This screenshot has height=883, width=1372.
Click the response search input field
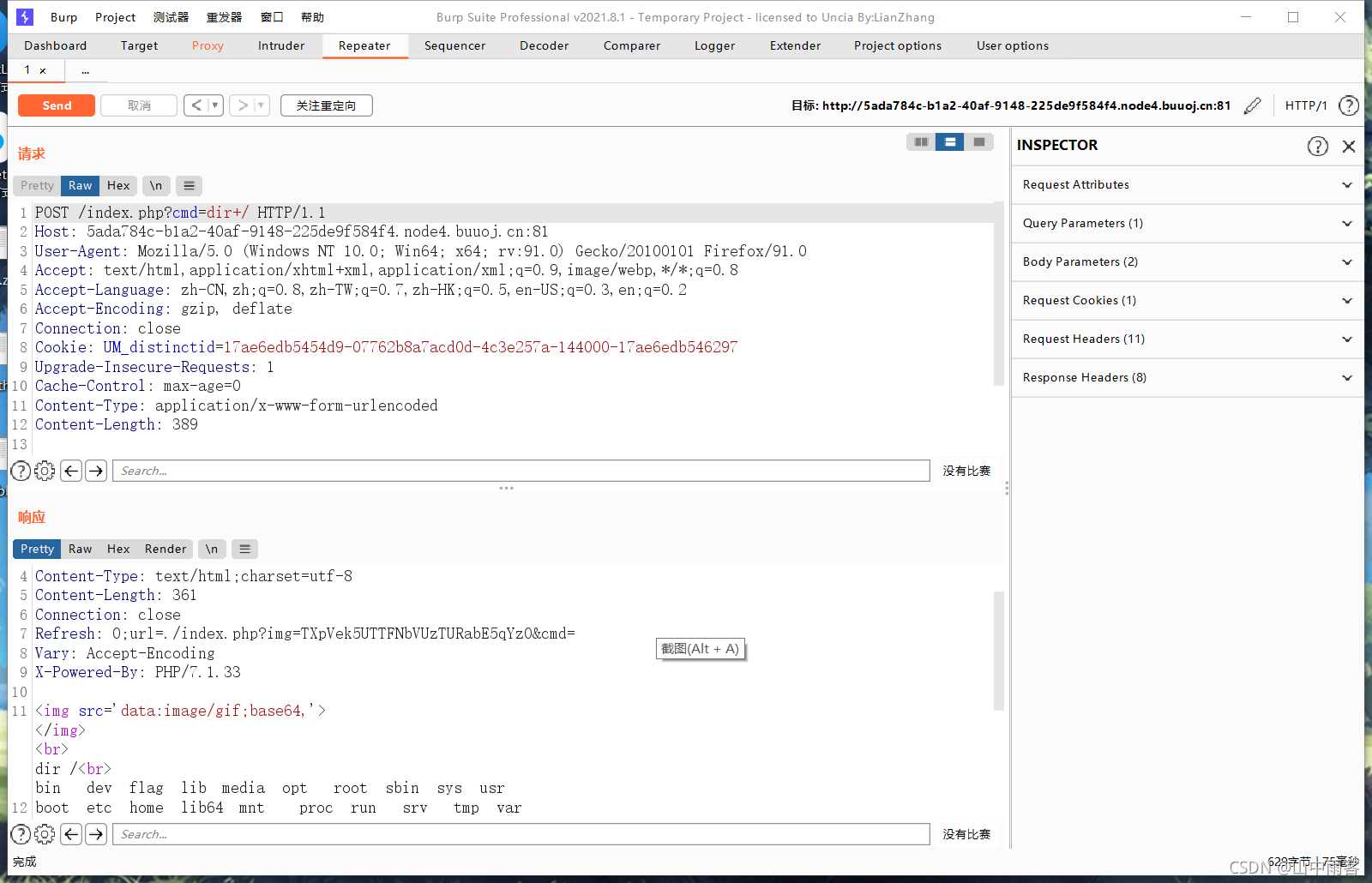pyautogui.click(x=521, y=834)
